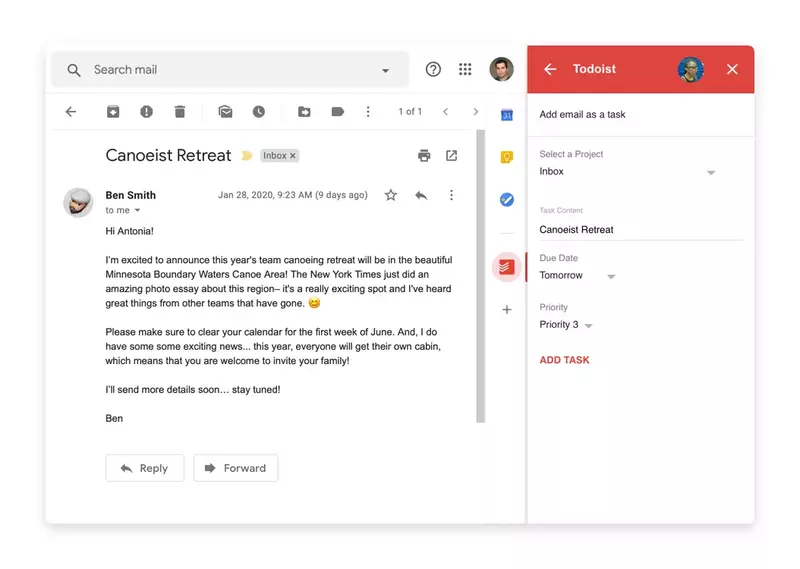The height and width of the screenshot is (569, 800).
Task: Open the Todoist account avatar
Action: pos(691,69)
